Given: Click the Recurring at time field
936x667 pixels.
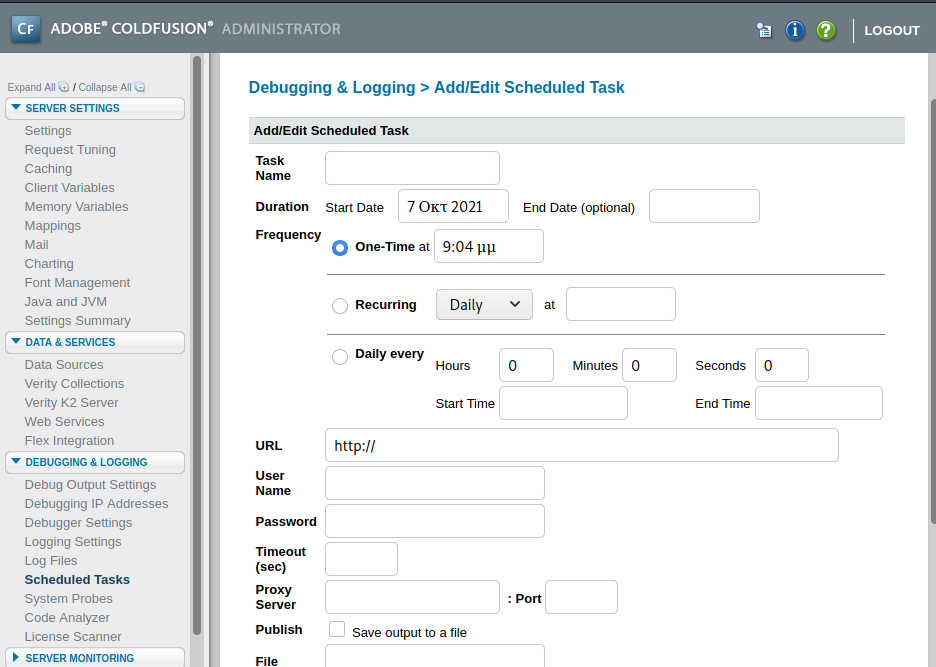Looking at the screenshot, I should point(621,304).
